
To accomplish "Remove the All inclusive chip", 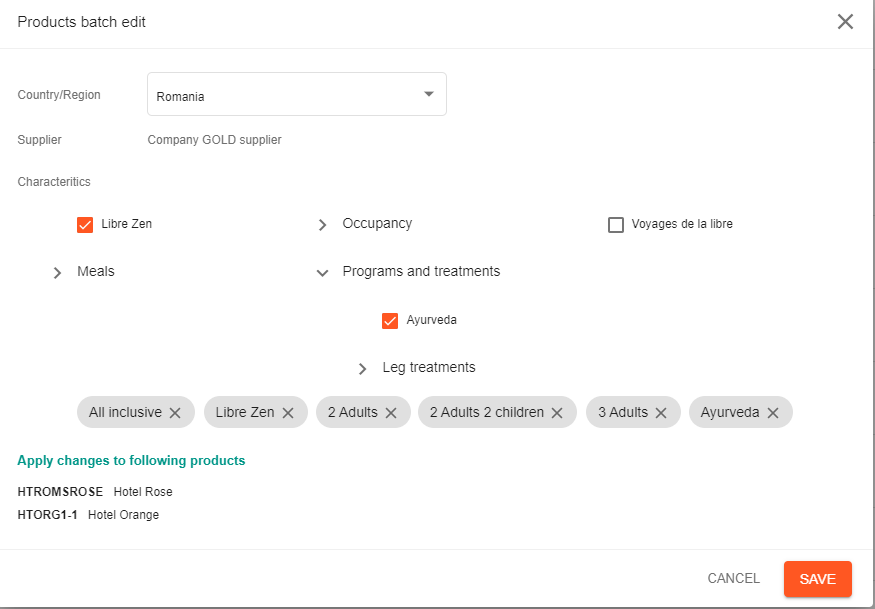I will tap(175, 413).
